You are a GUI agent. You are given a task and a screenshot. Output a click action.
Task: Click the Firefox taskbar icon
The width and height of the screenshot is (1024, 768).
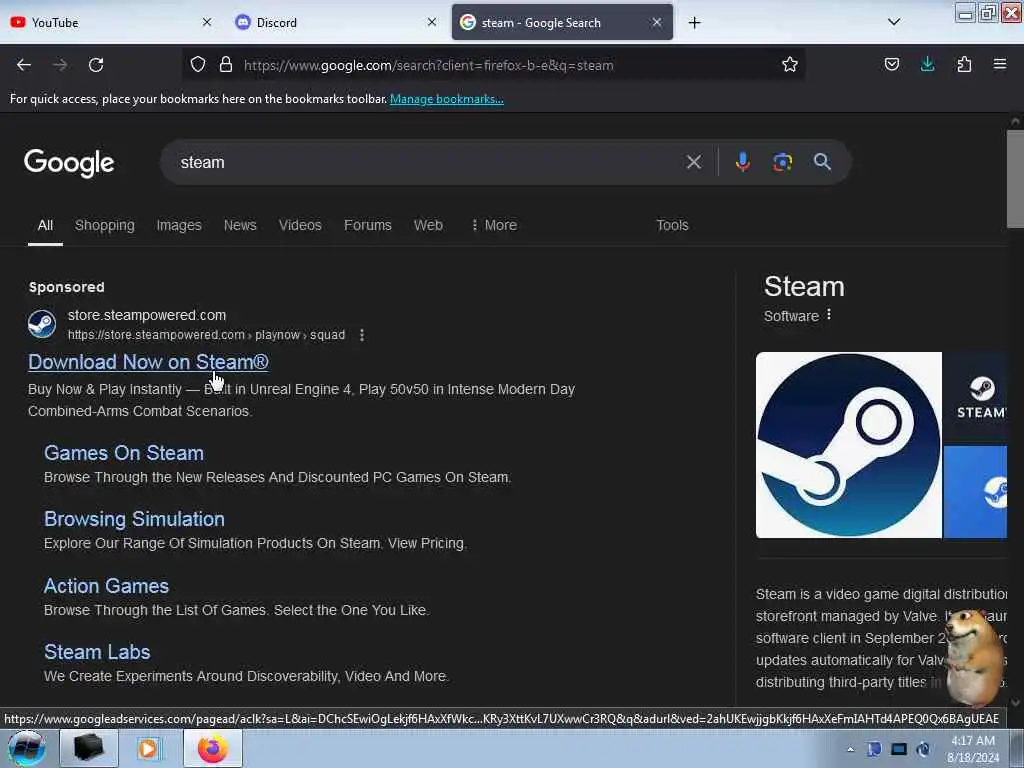point(213,748)
